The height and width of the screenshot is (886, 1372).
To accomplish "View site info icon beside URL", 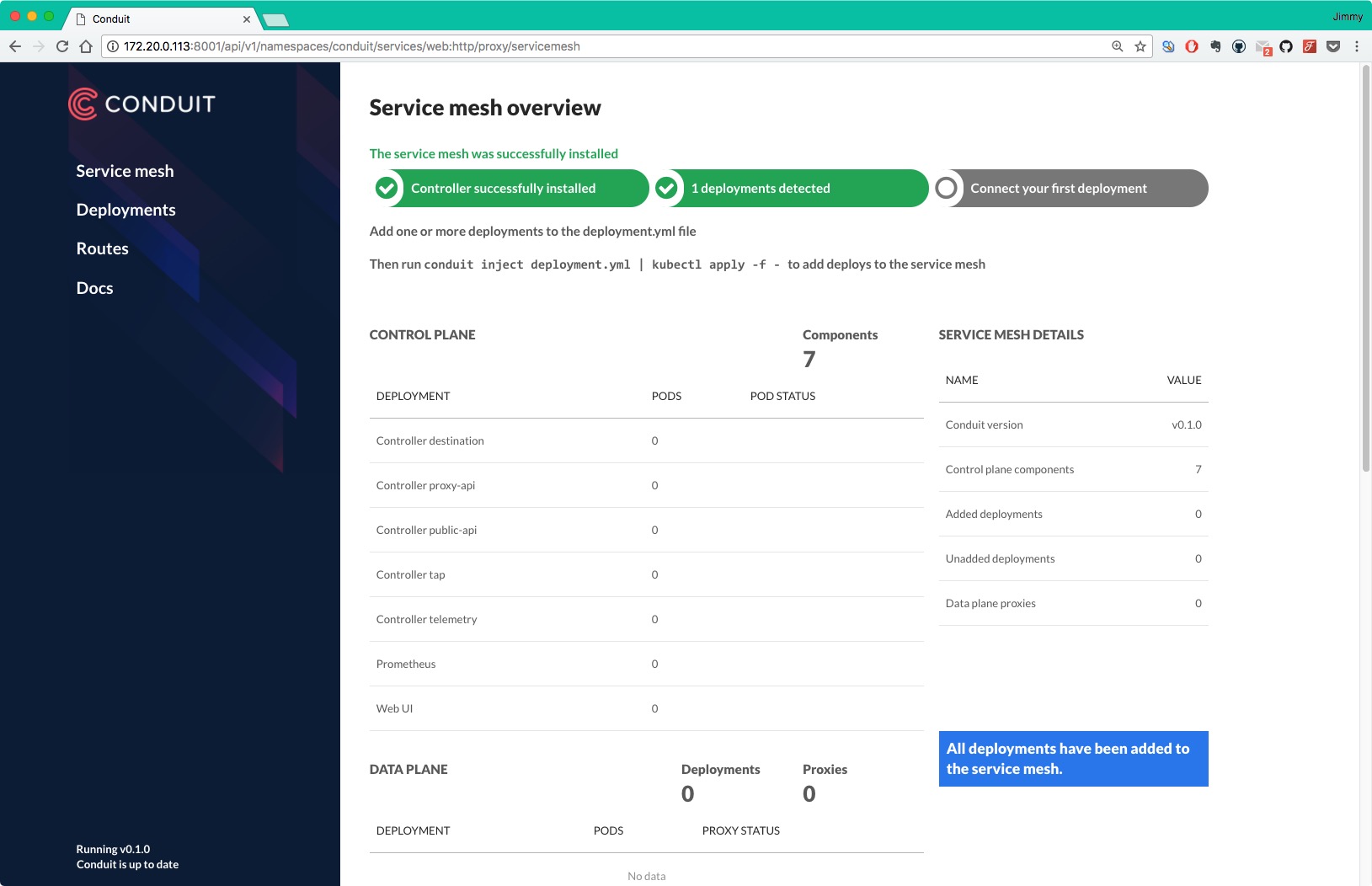I will point(113,46).
